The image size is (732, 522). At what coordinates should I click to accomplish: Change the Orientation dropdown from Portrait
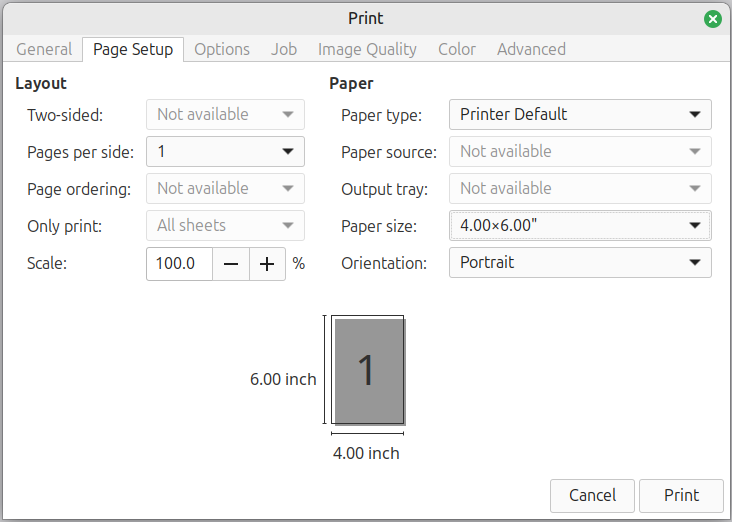tap(580, 262)
